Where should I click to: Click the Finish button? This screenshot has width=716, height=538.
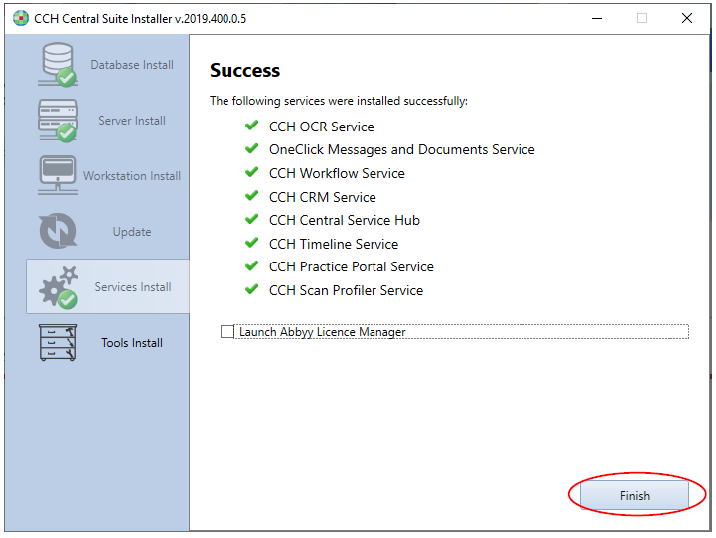click(x=634, y=495)
